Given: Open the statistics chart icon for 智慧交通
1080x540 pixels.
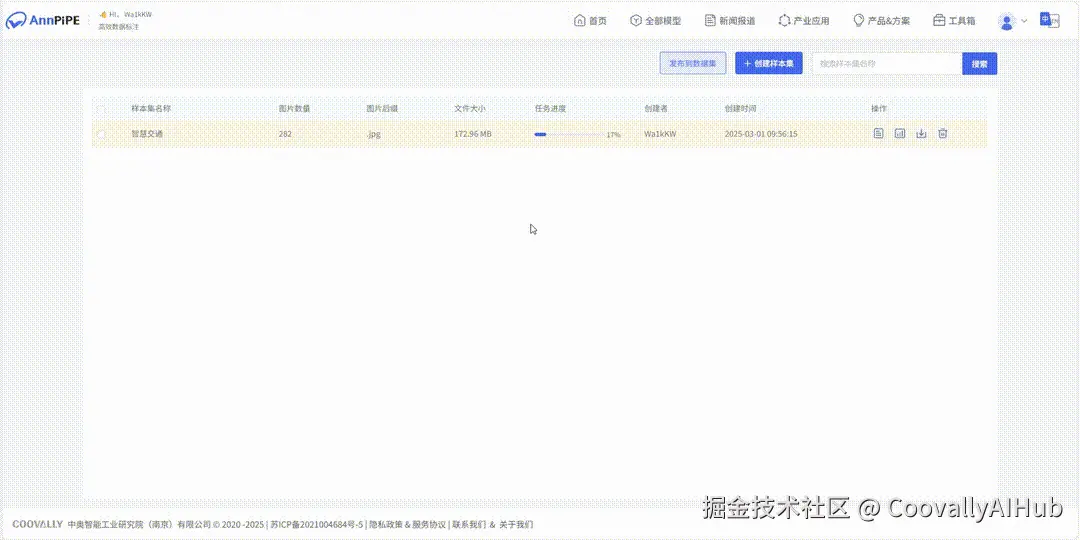Looking at the screenshot, I should coord(900,134).
